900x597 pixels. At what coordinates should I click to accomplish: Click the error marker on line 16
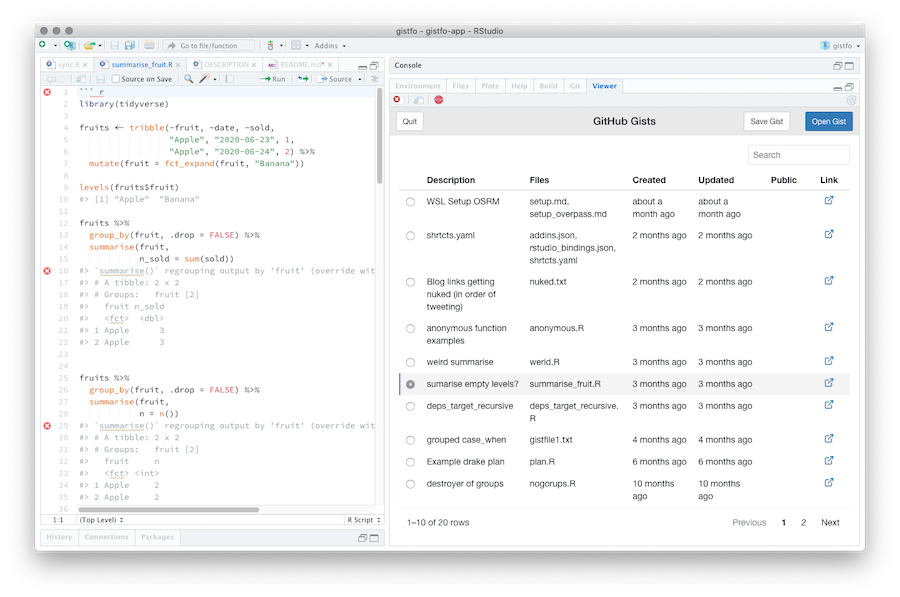tap(47, 271)
